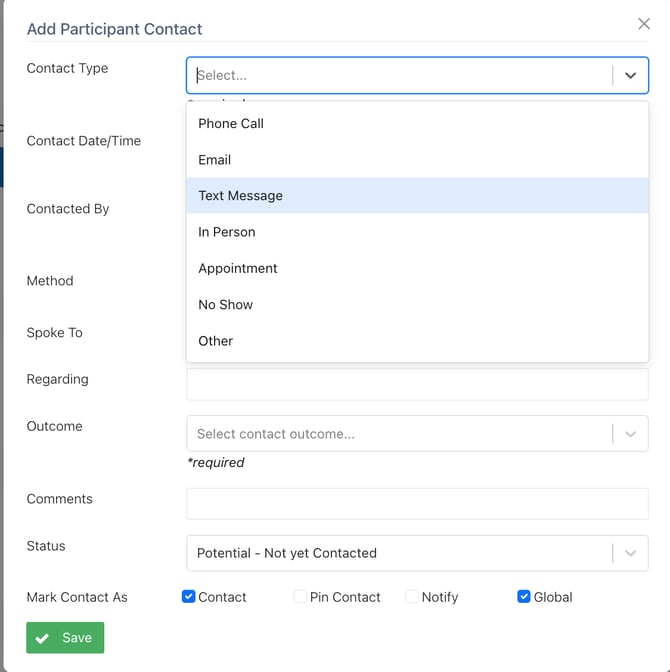
Task: Click the Regarding text field
Action: [x=417, y=384]
